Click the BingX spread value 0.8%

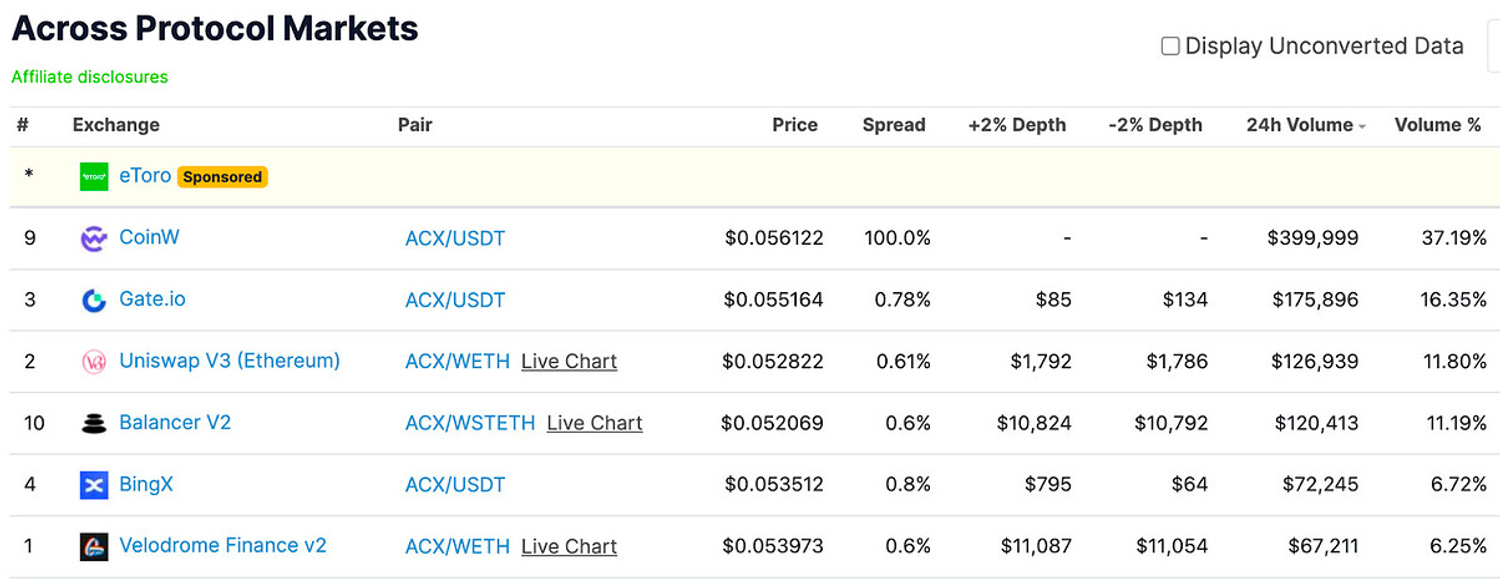click(909, 484)
